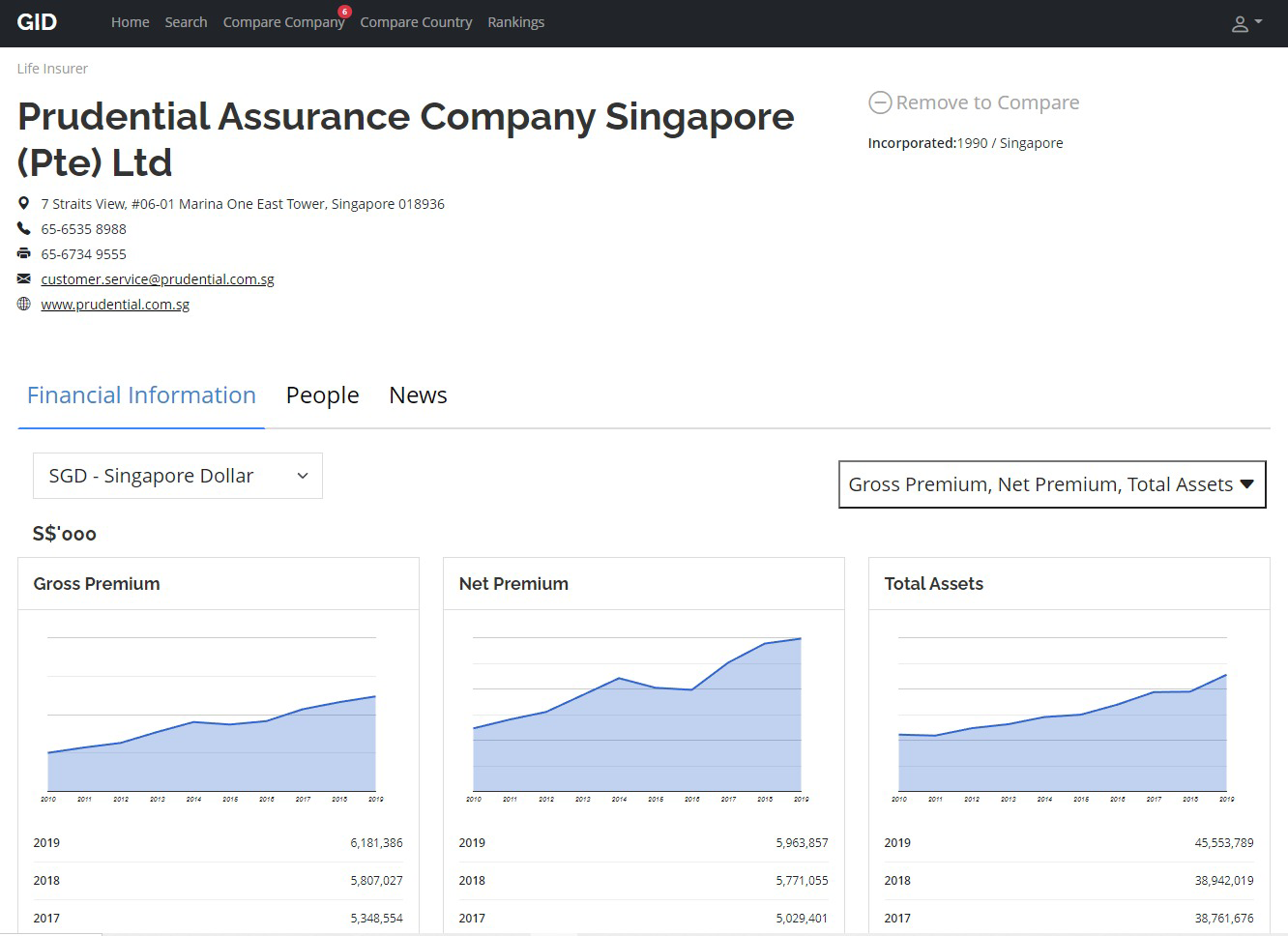
Task: Click the S$'000 unit label
Action: click(65, 534)
